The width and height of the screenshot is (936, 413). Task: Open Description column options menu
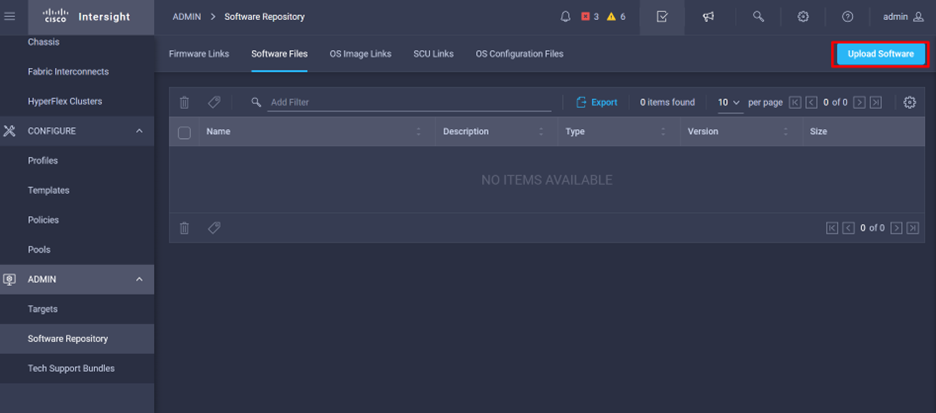coord(541,132)
